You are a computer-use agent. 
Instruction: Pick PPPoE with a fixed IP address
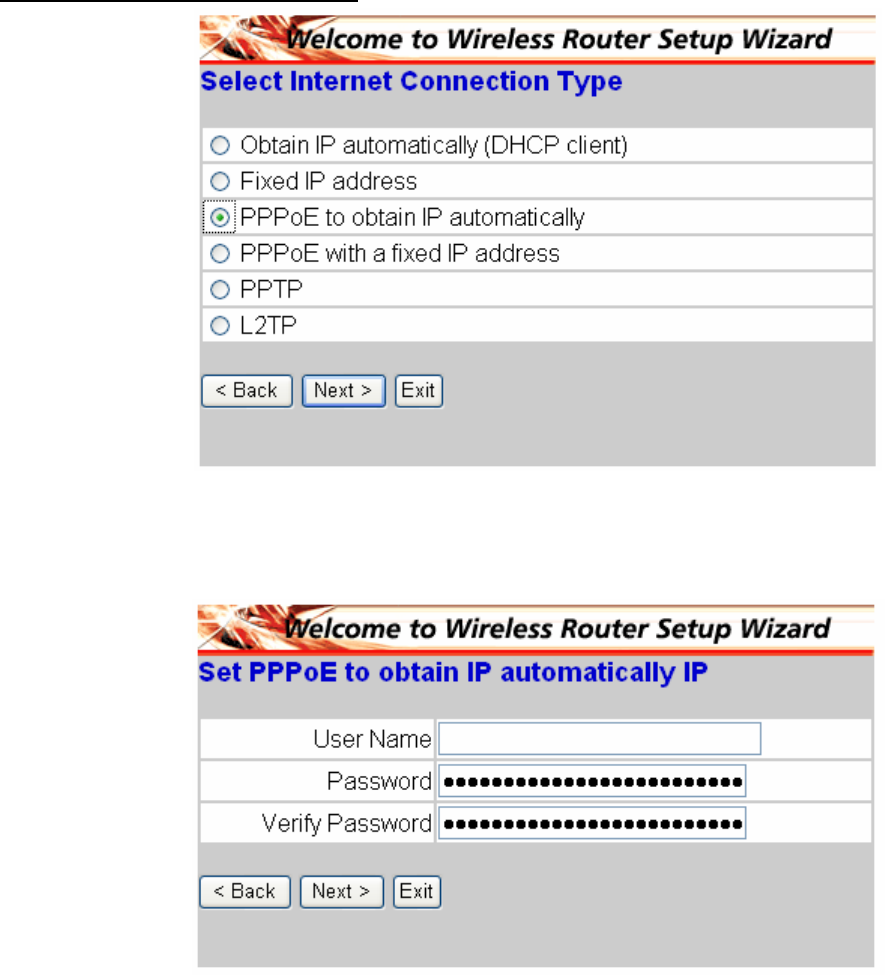[220, 254]
